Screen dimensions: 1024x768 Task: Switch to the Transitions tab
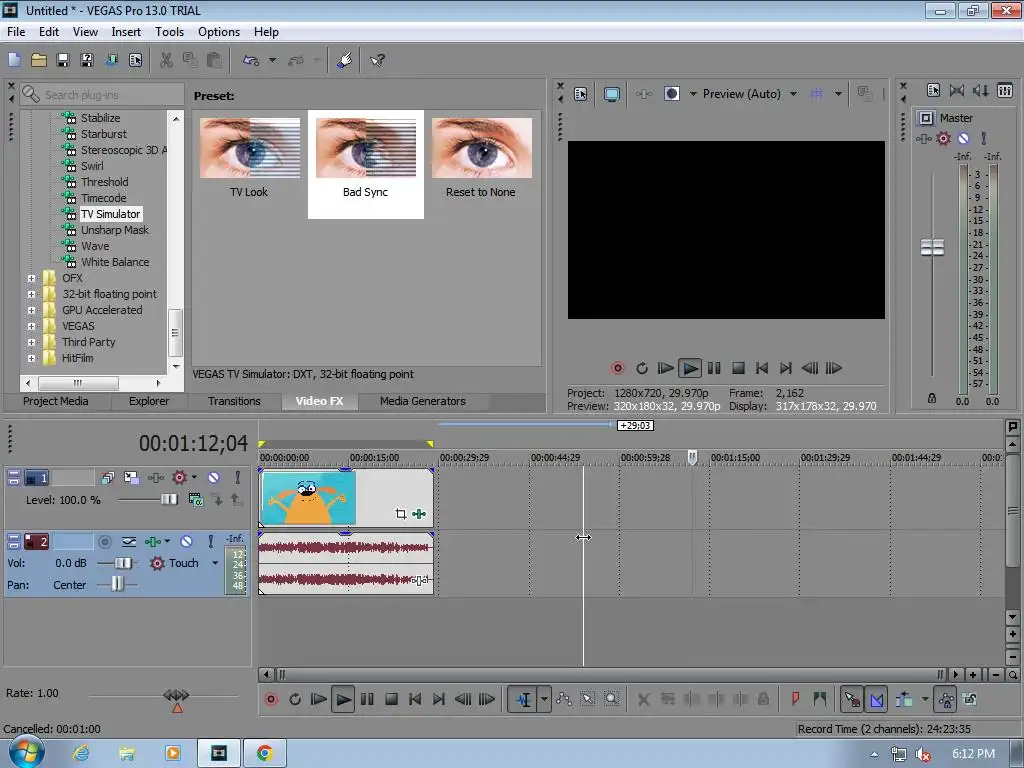234,401
